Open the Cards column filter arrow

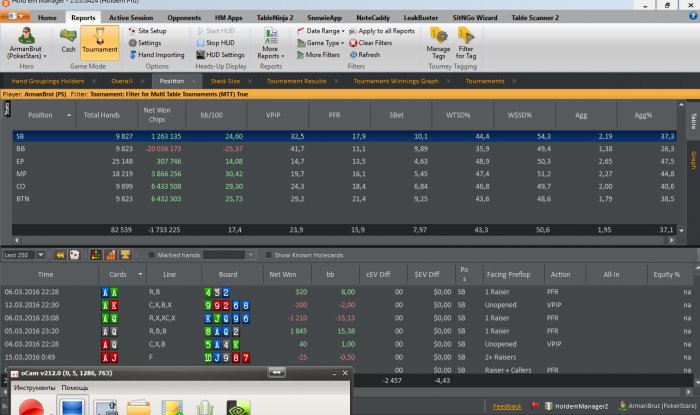pos(140,274)
